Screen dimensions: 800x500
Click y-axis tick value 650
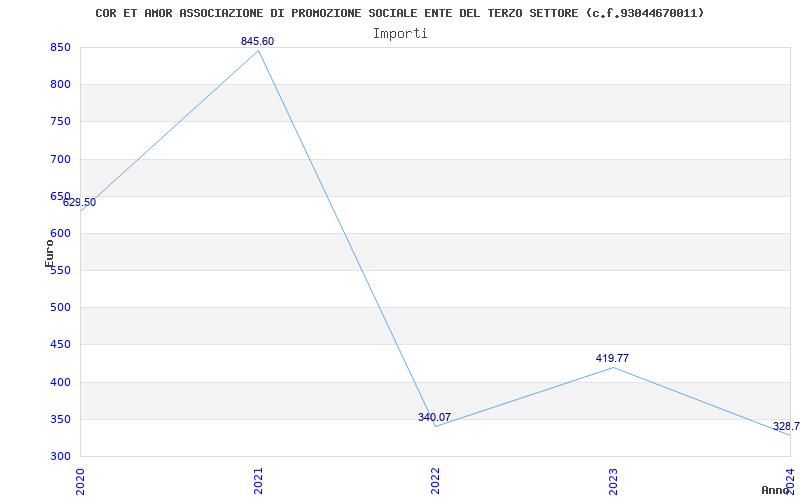pyautogui.click(x=60, y=196)
